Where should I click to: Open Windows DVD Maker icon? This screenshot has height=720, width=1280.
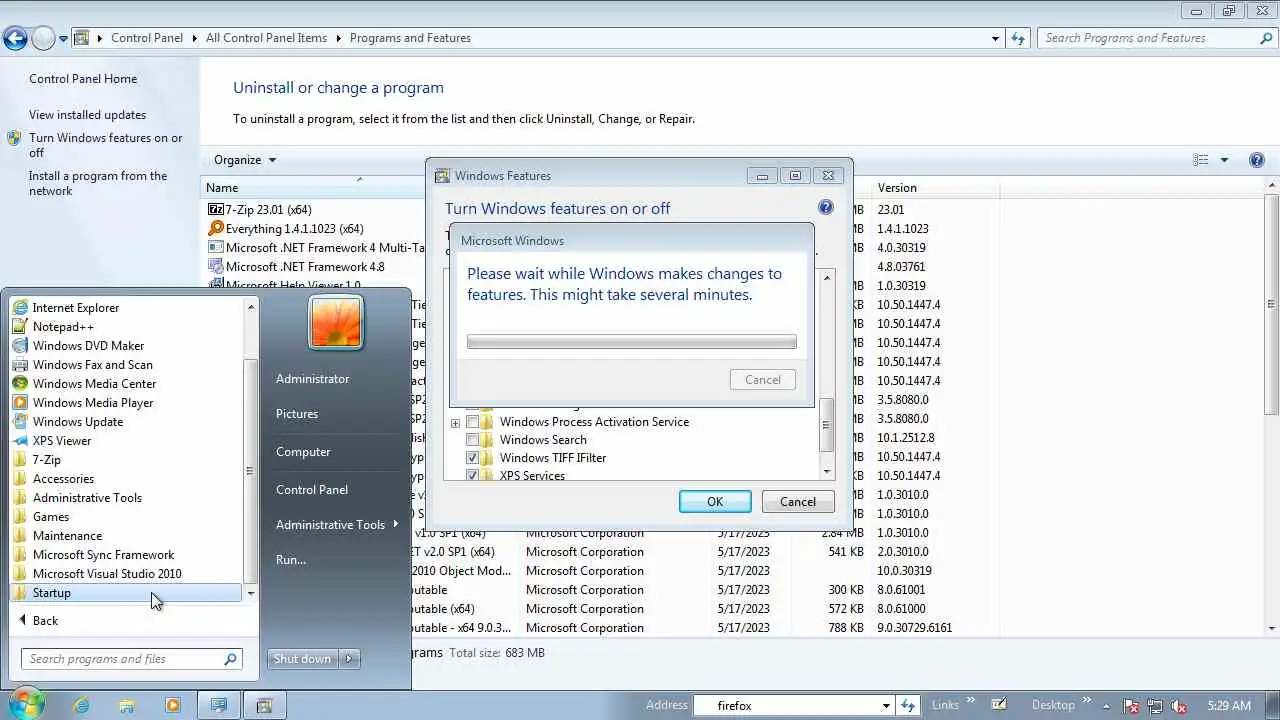point(20,346)
